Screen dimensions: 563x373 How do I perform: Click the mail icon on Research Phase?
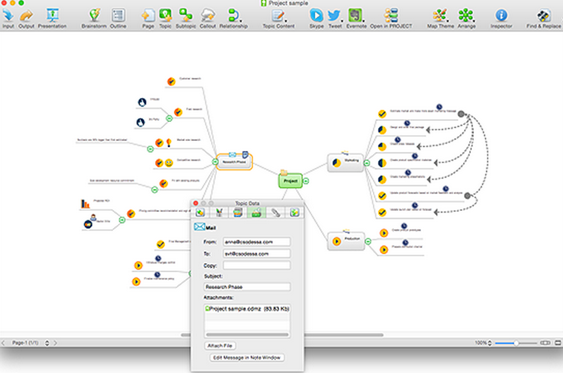pos(232,155)
